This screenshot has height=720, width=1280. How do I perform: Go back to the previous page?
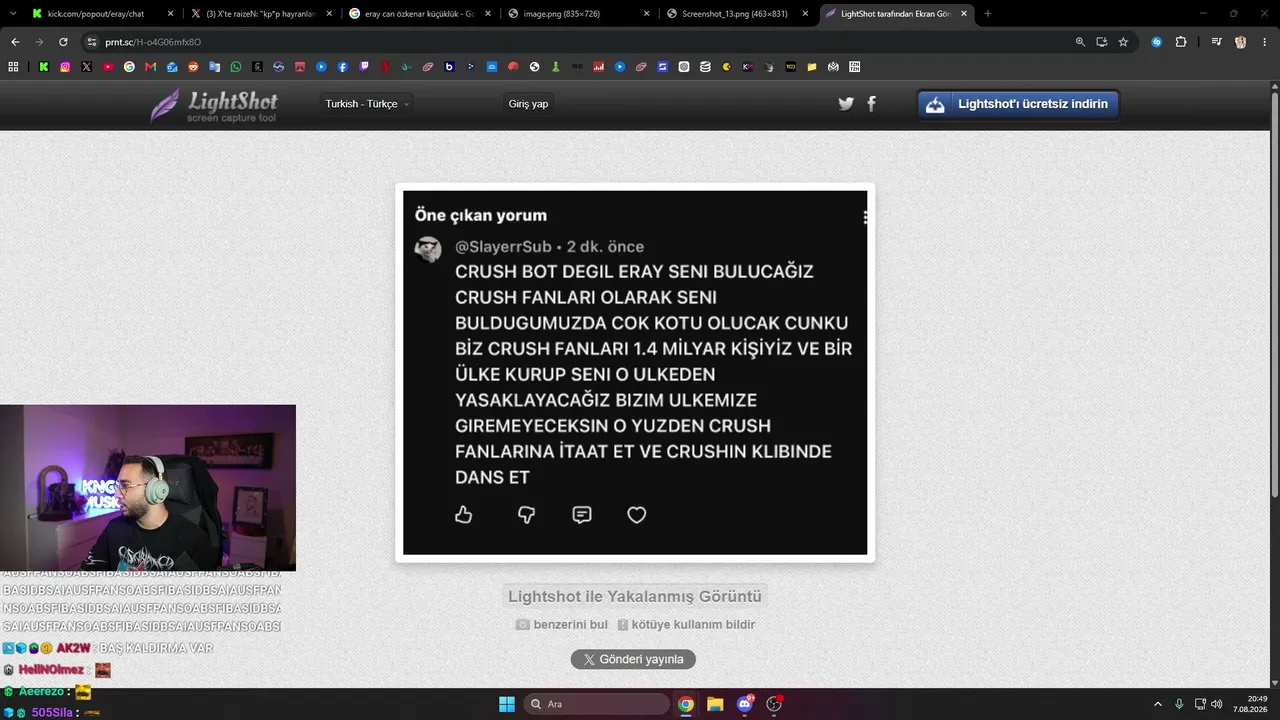(15, 42)
